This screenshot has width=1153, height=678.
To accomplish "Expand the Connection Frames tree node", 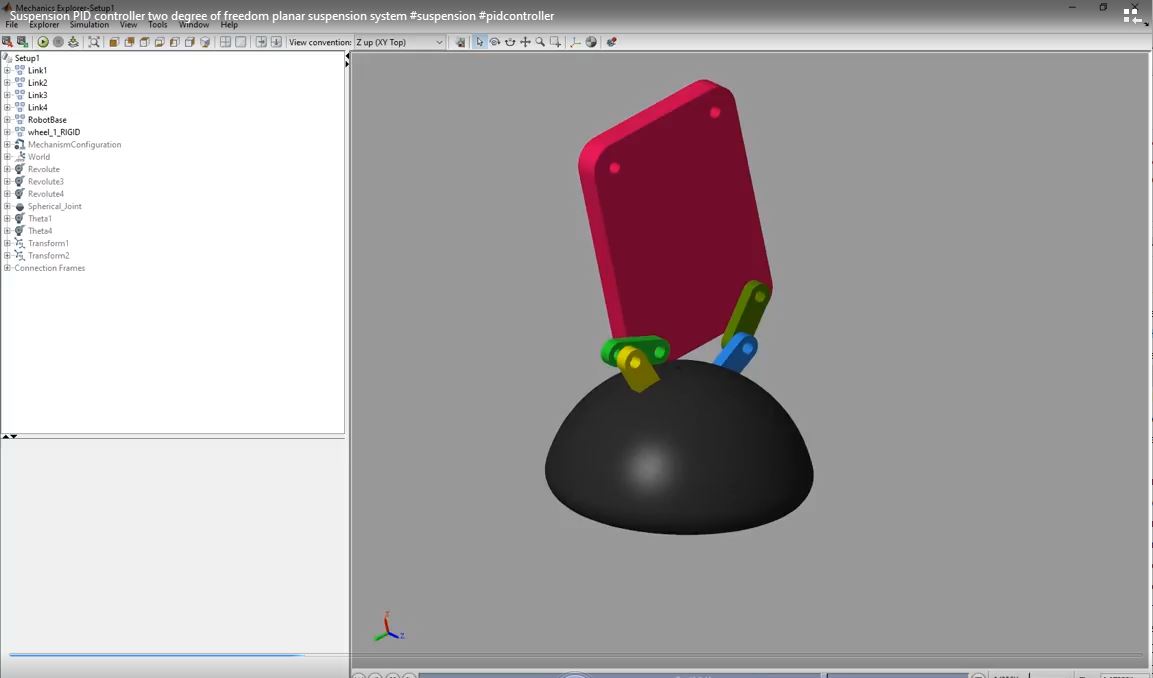I will pyautogui.click(x=7, y=268).
